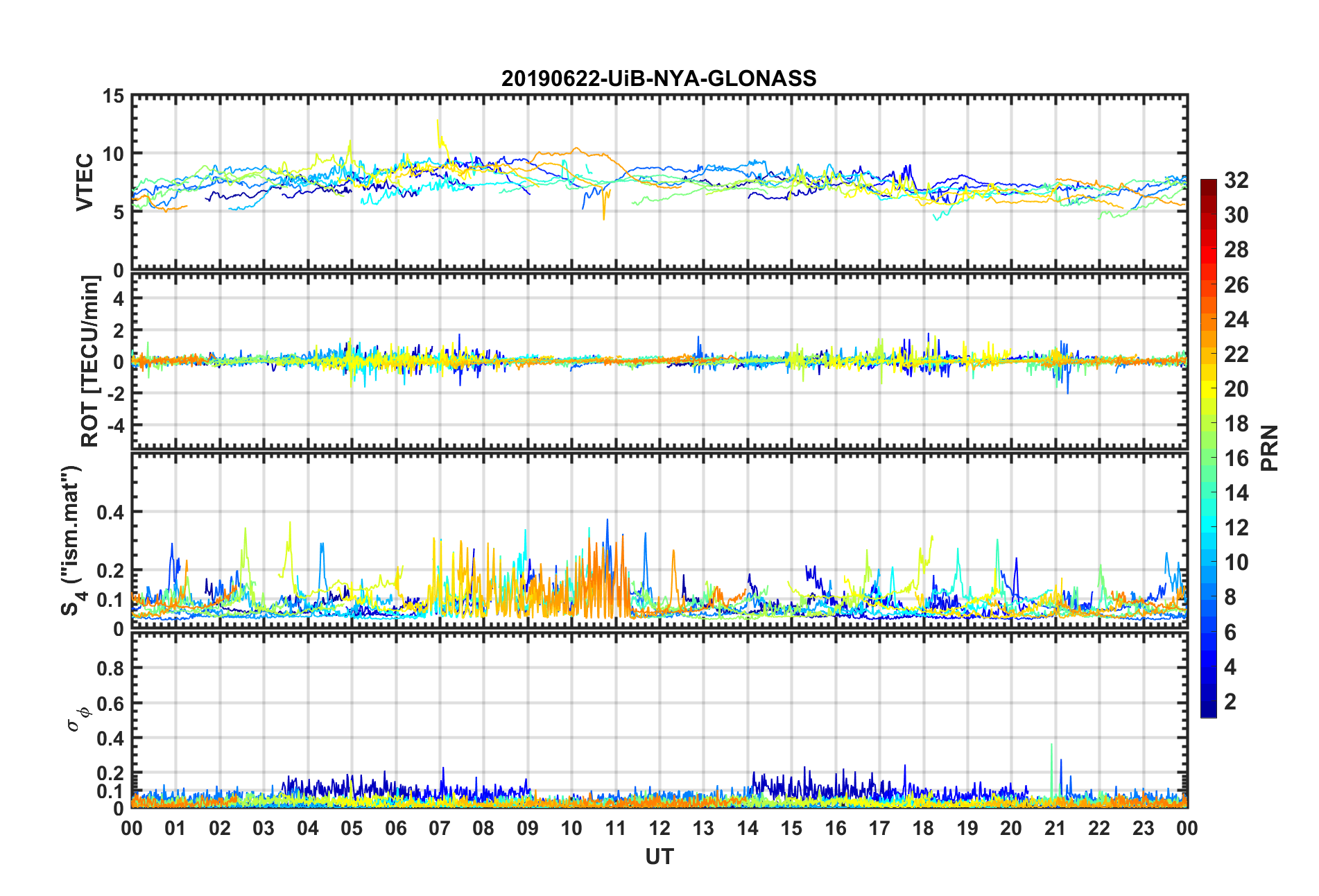
Task: Click ROT axis tick value 4
Action: click(x=119, y=298)
